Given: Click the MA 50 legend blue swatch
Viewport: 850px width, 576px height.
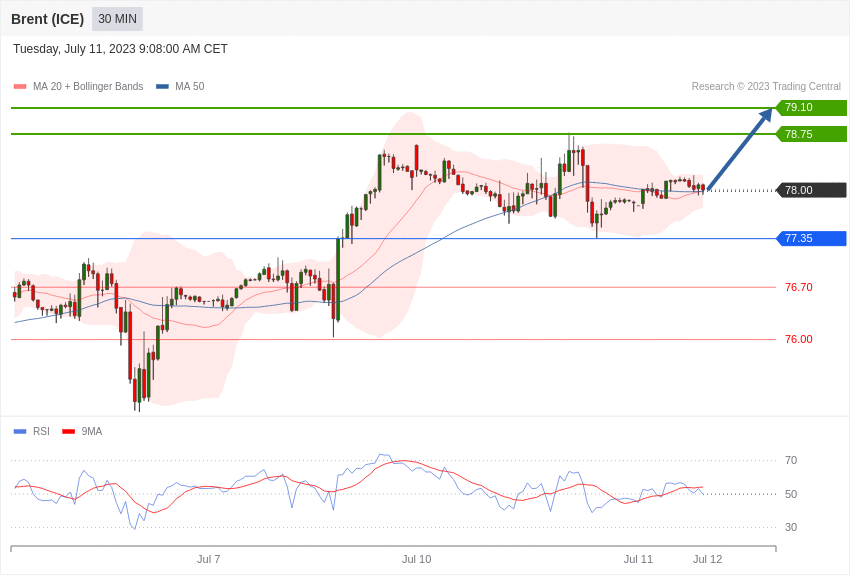Looking at the screenshot, I should click(x=162, y=86).
